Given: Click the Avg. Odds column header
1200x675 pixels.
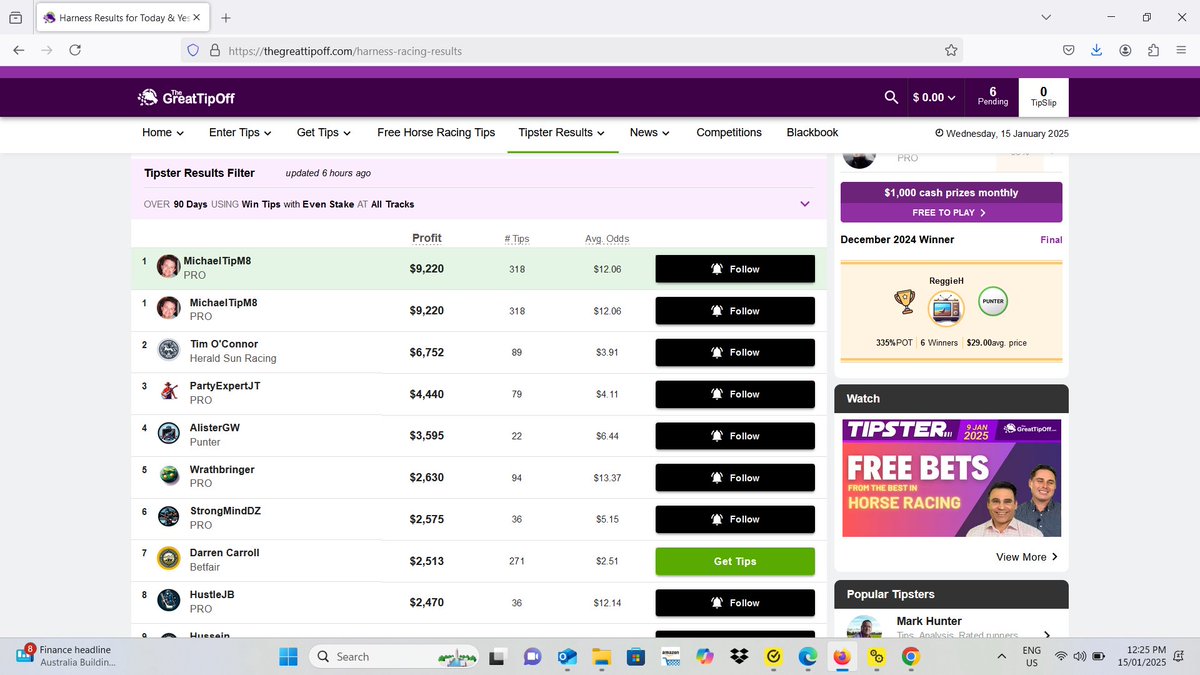Looking at the screenshot, I should pos(607,238).
